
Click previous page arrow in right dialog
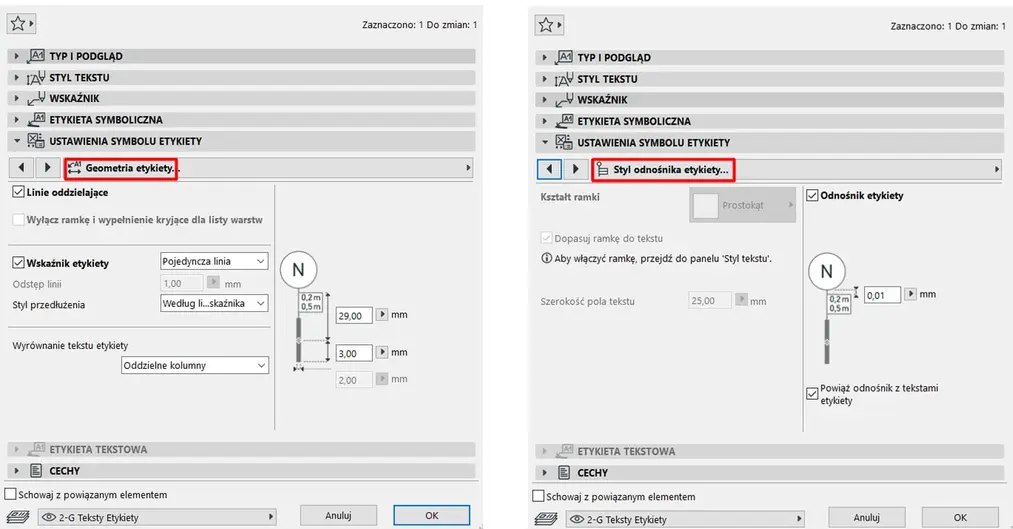point(549,169)
